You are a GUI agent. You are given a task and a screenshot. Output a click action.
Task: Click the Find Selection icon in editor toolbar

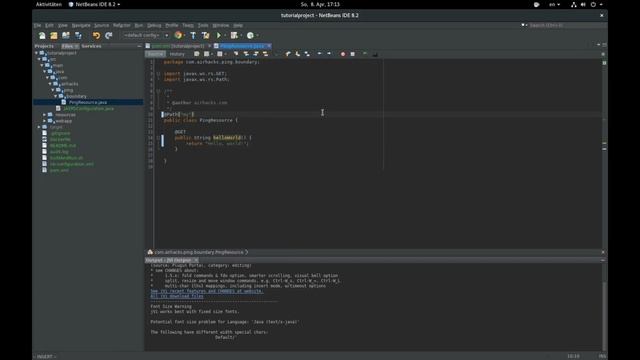(x=236, y=54)
